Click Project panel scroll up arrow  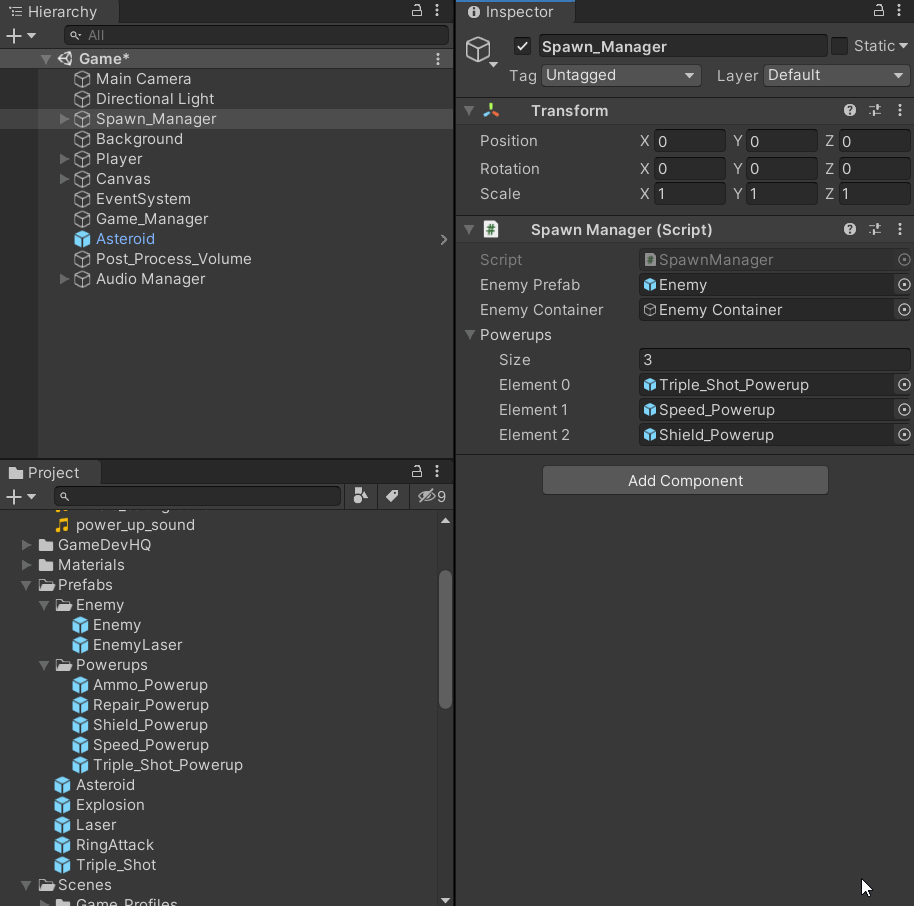tap(445, 521)
